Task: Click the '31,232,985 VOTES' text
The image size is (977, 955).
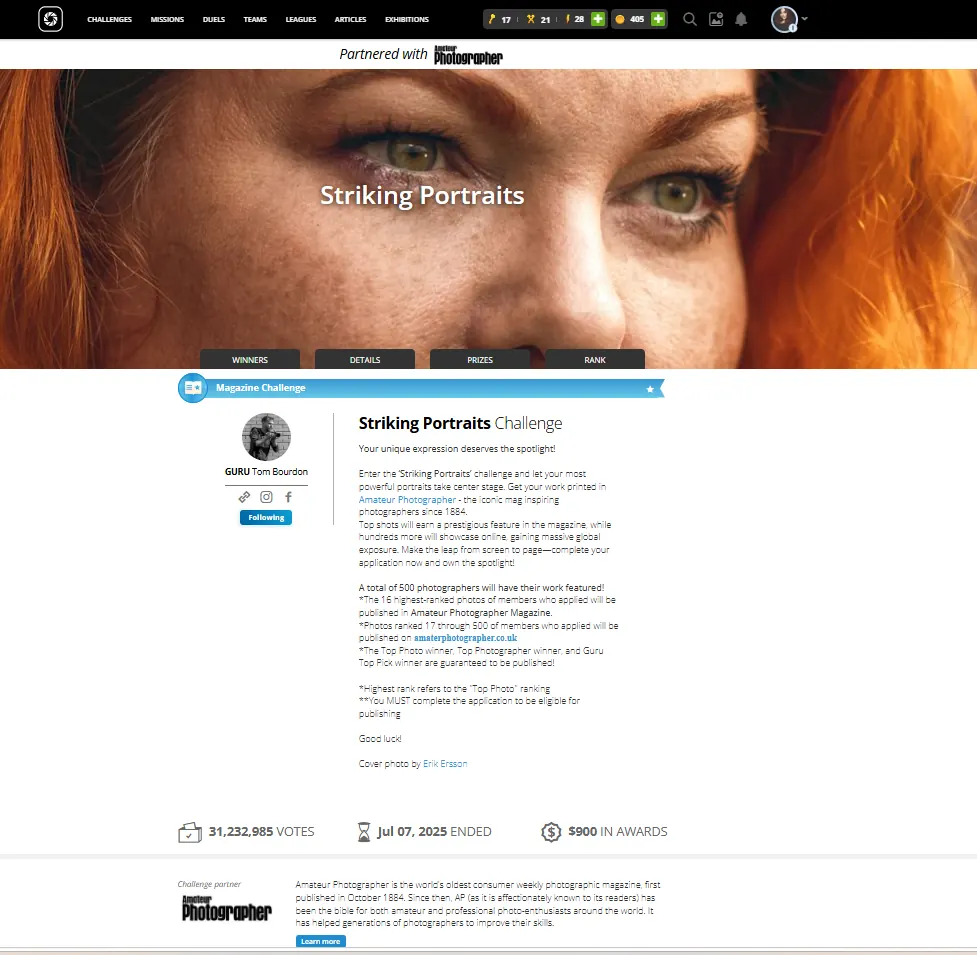Action: point(261,831)
